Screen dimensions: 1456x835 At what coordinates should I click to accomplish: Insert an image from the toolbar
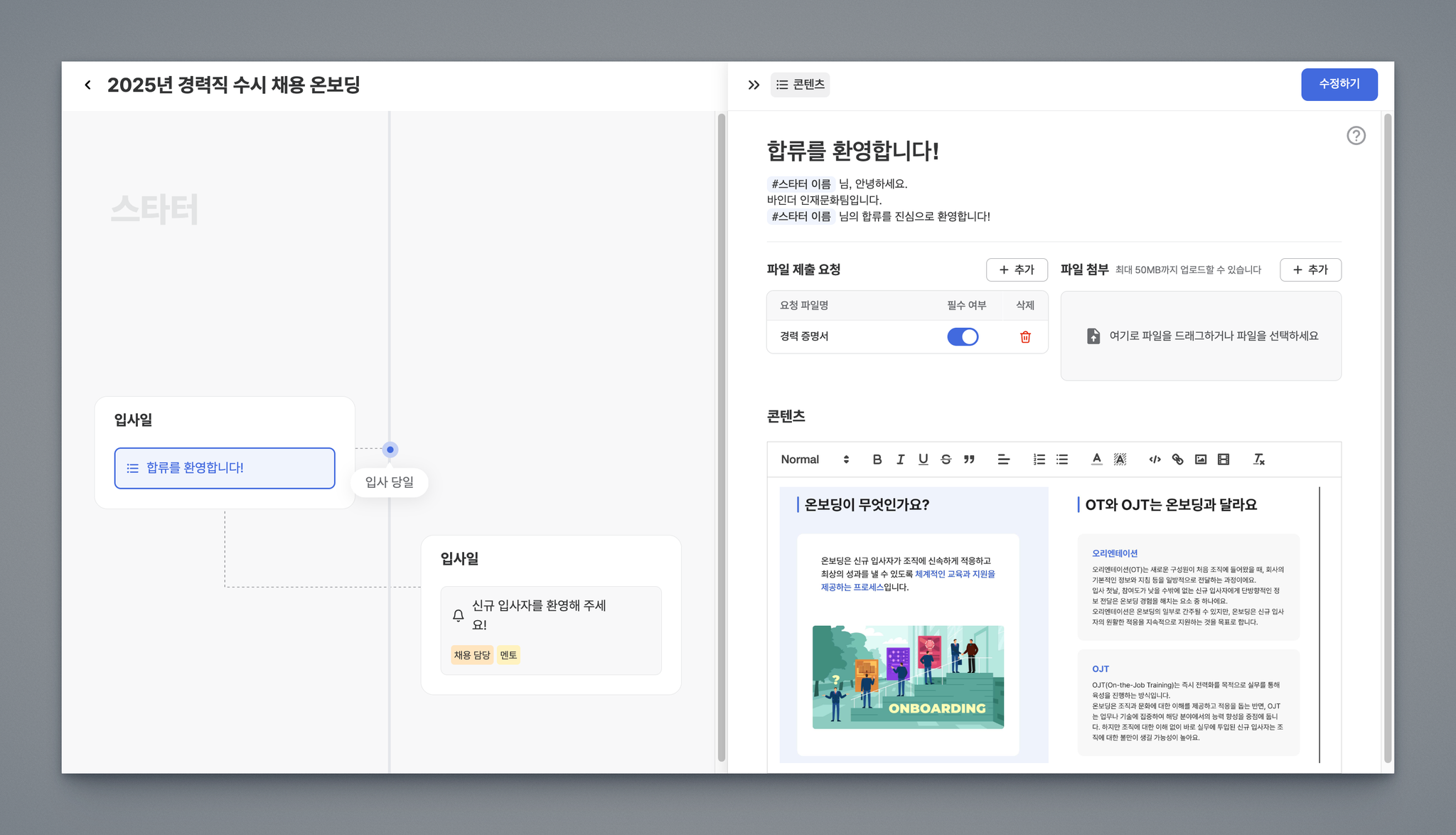coord(1201,459)
